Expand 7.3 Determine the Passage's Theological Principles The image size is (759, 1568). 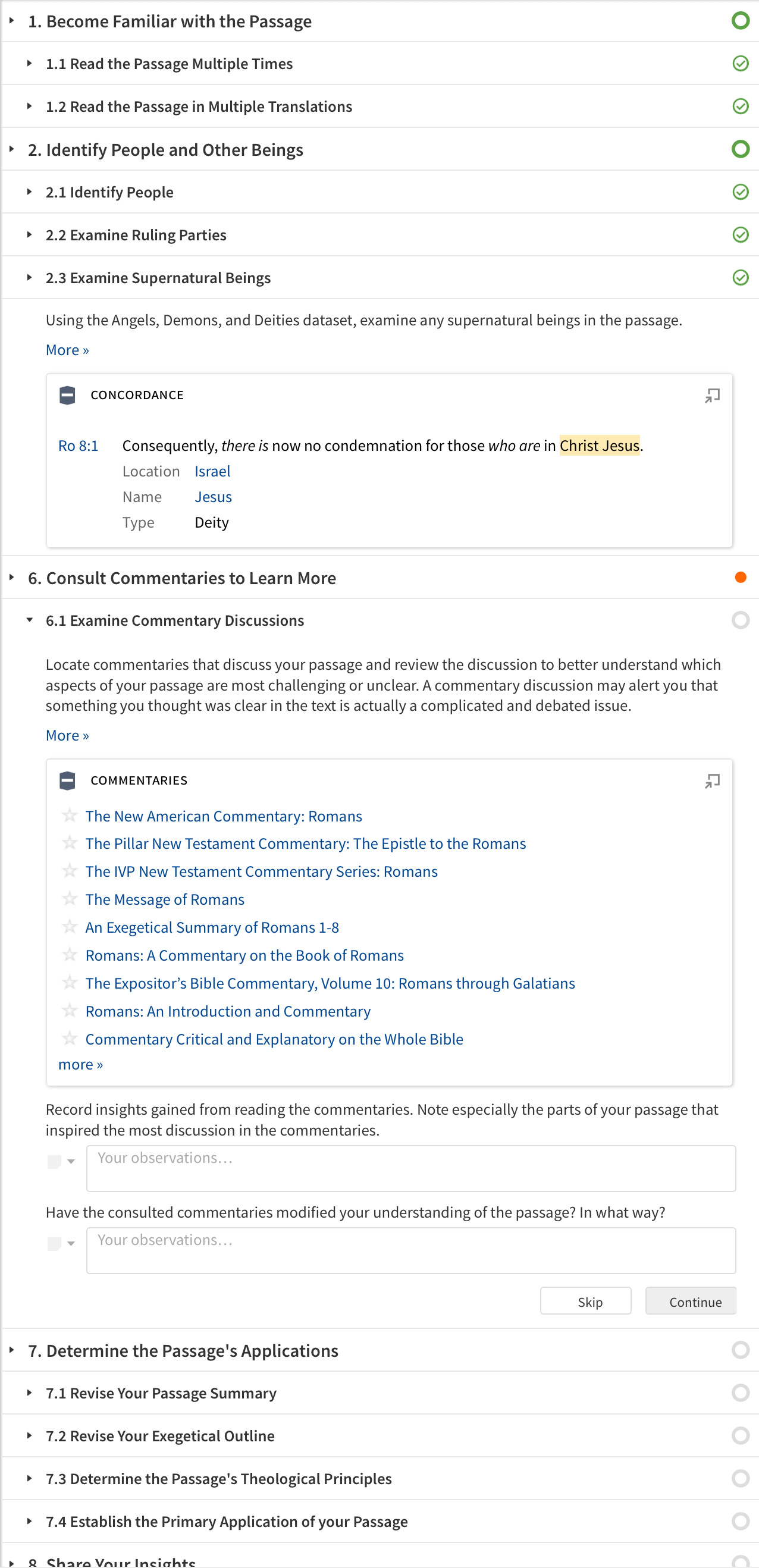29,1479
